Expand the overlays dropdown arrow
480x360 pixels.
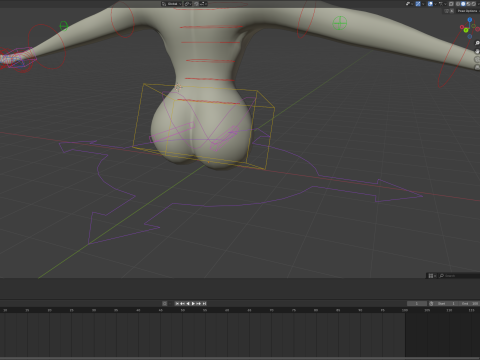pos(435,4)
